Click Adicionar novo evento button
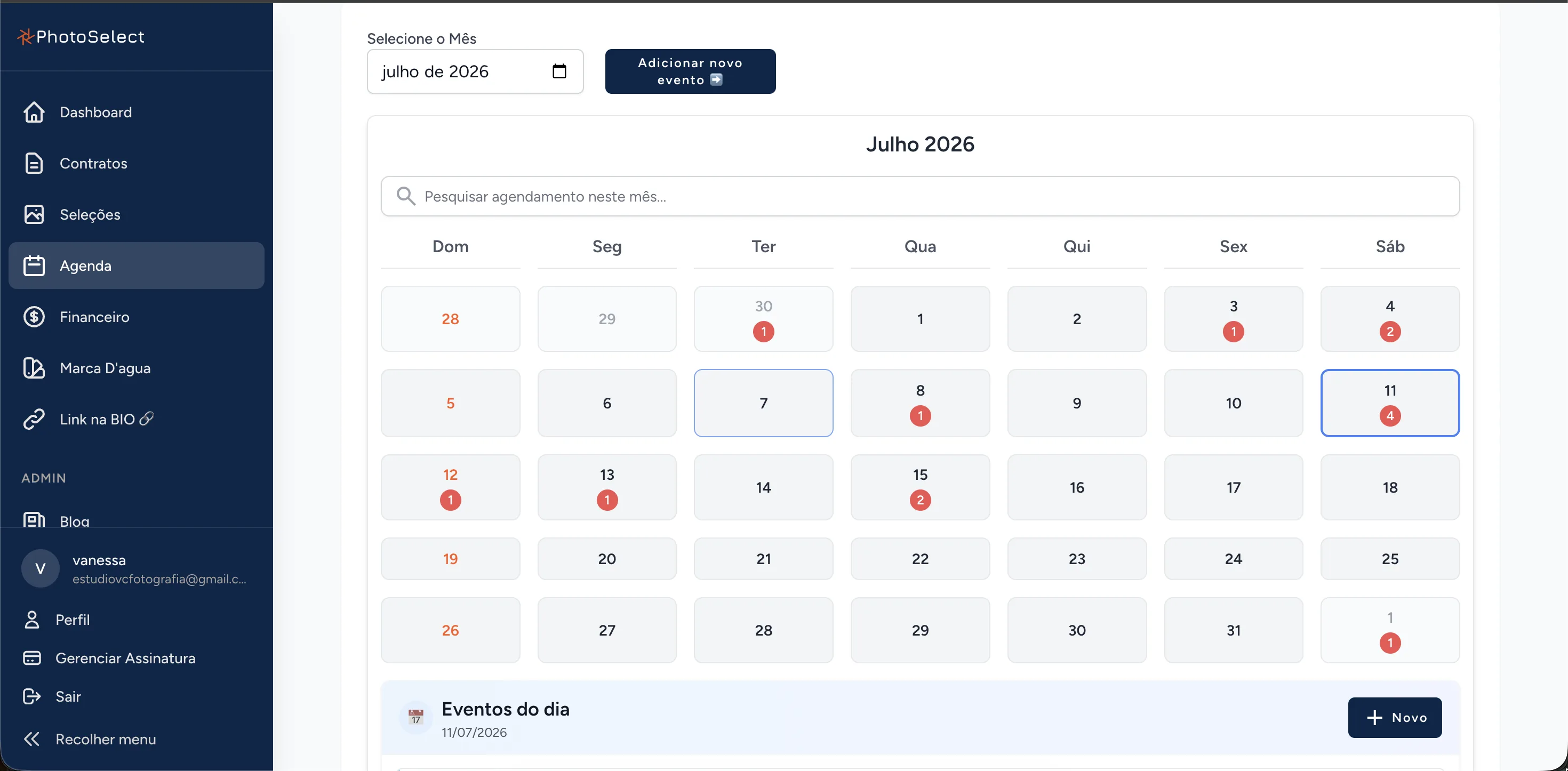 pos(690,71)
